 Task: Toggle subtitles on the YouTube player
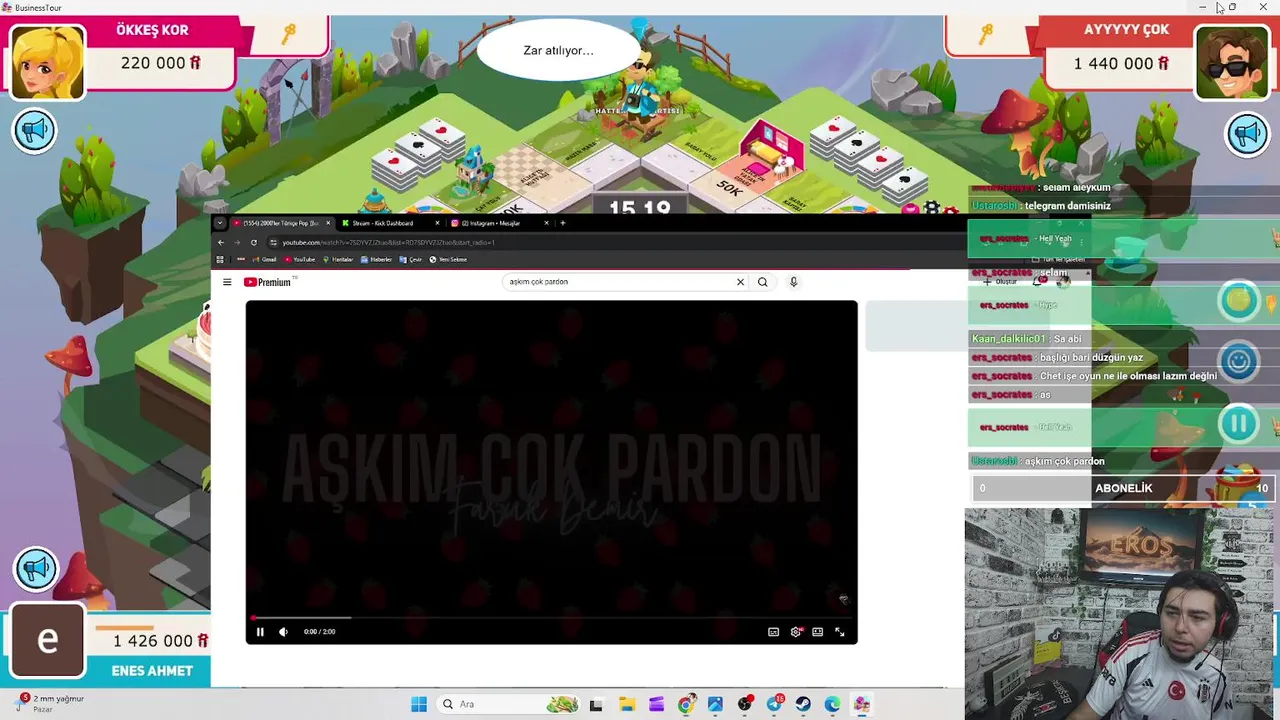coord(773,632)
